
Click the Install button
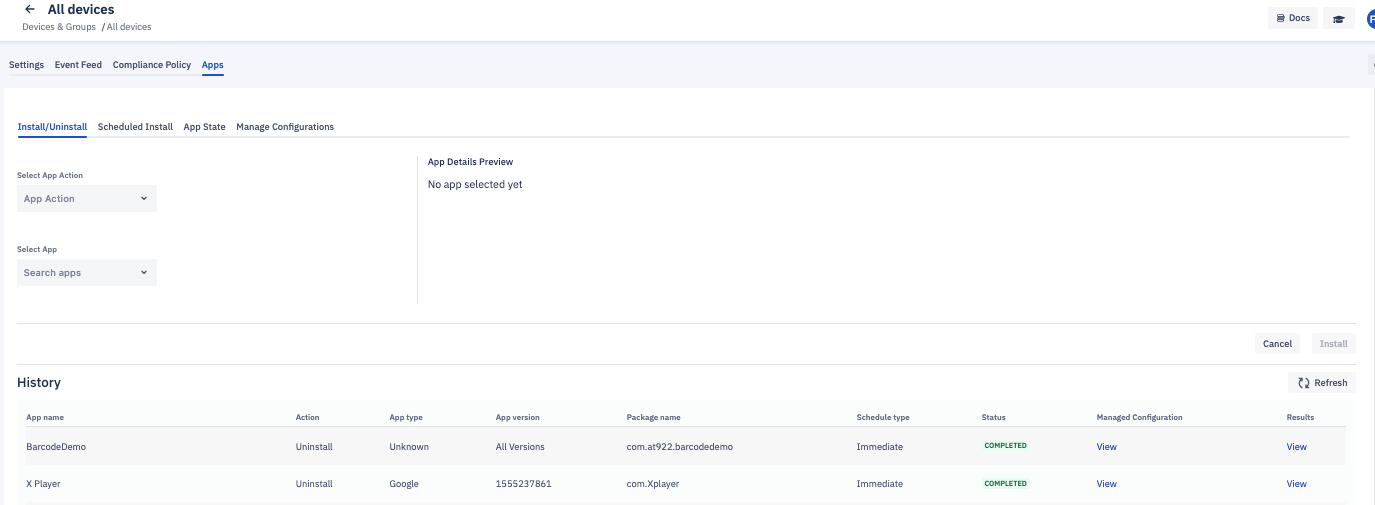1333,343
